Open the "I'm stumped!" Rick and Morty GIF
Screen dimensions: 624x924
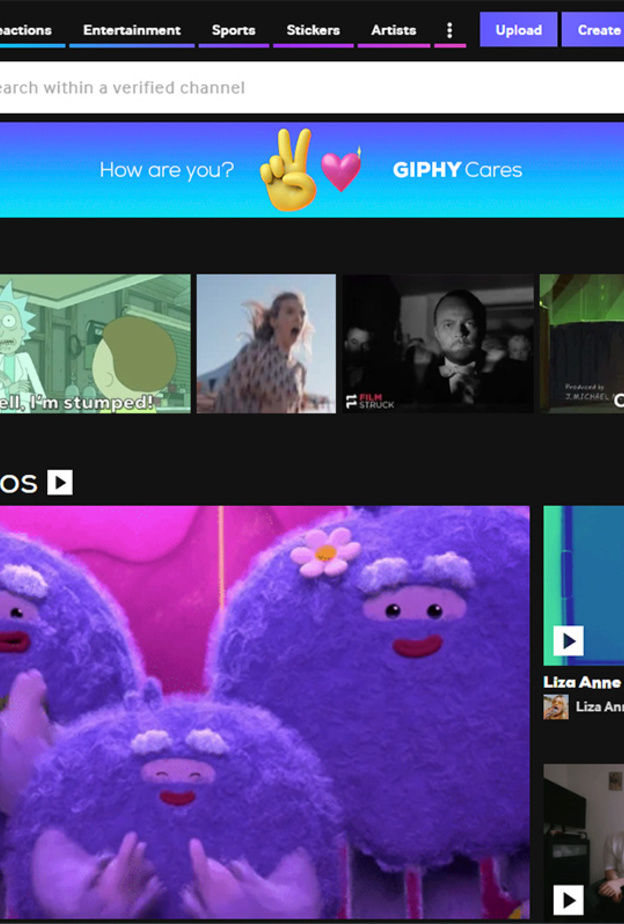click(x=95, y=344)
